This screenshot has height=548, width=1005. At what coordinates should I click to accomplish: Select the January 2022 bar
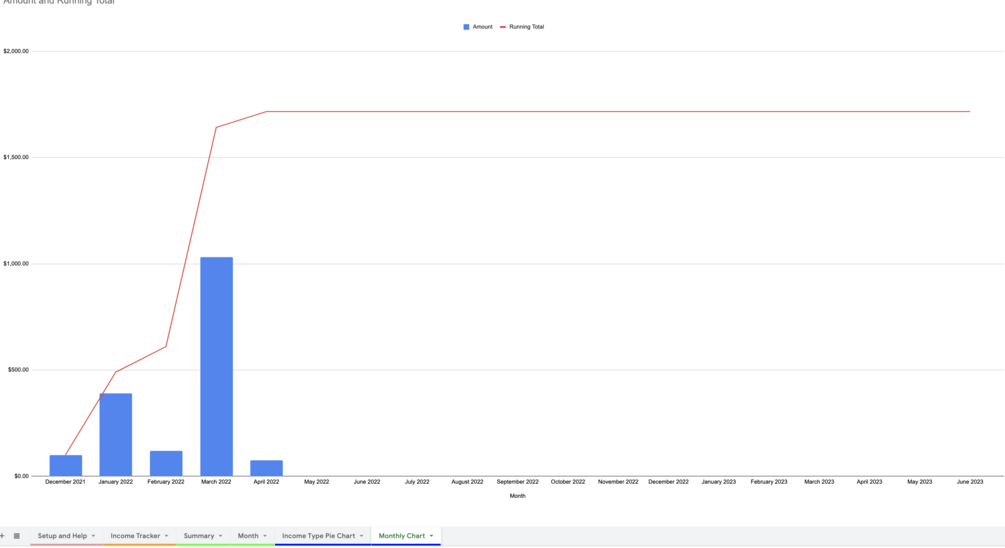coord(115,435)
